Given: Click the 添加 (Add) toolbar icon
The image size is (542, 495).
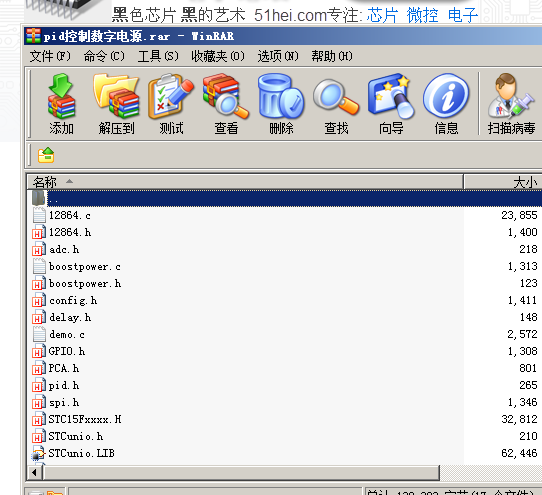Looking at the screenshot, I should (61, 96).
